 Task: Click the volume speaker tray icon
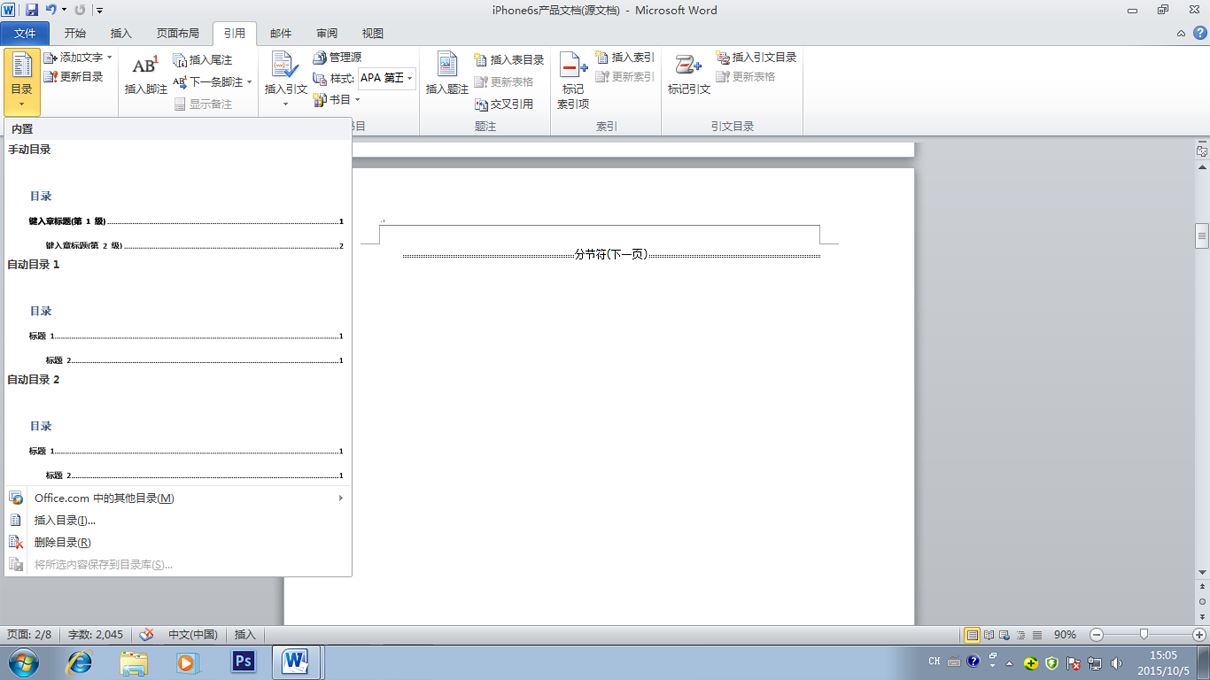pos(1116,662)
